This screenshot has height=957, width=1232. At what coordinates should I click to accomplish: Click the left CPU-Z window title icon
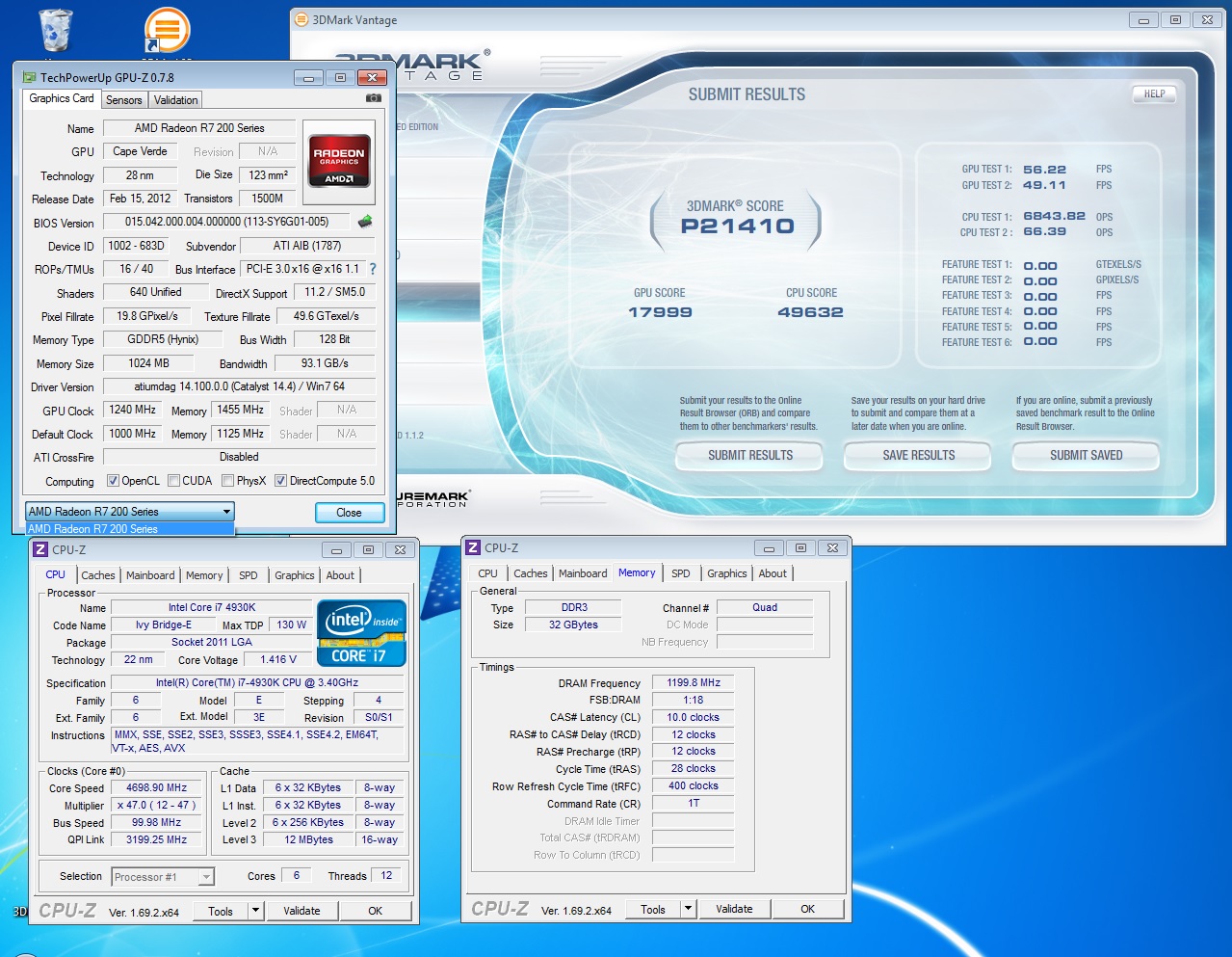40,549
